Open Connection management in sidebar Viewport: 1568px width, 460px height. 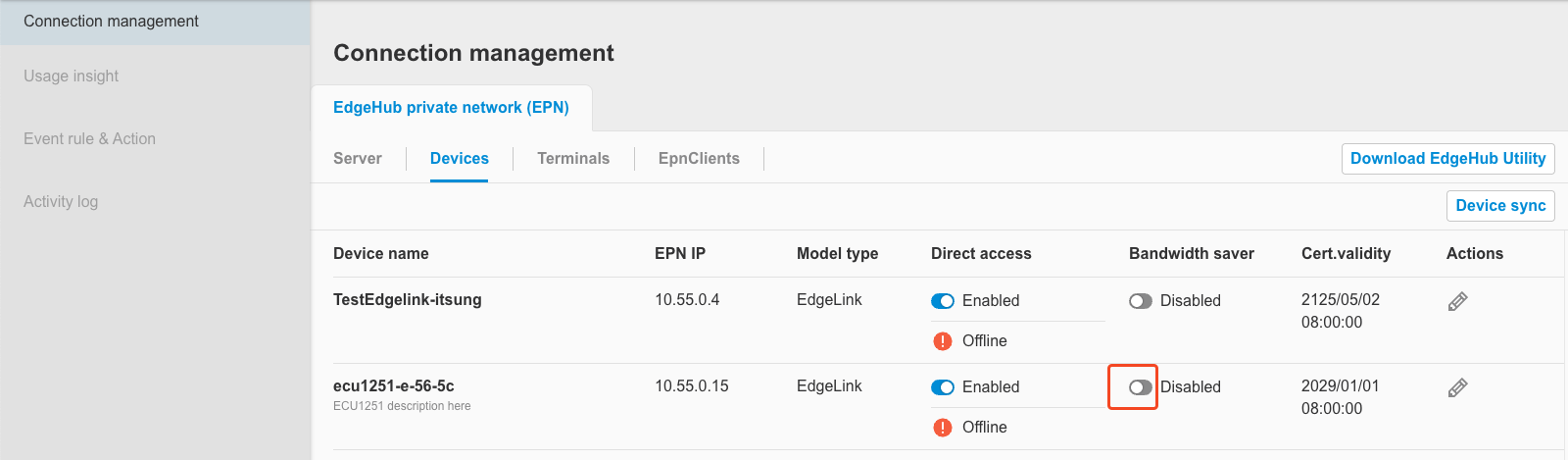(155, 22)
